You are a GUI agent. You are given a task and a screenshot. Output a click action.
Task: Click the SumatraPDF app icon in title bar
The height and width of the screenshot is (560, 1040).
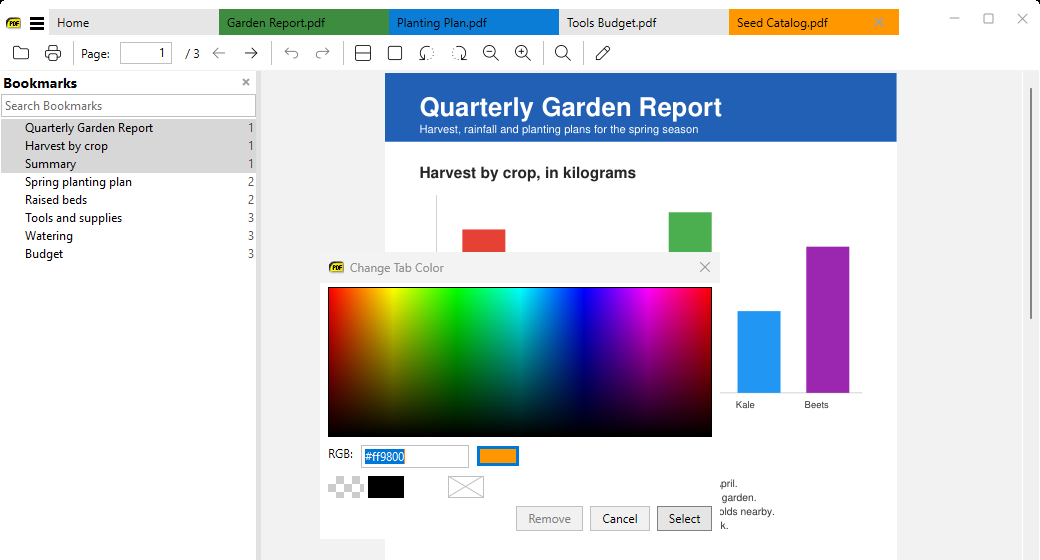[13, 23]
